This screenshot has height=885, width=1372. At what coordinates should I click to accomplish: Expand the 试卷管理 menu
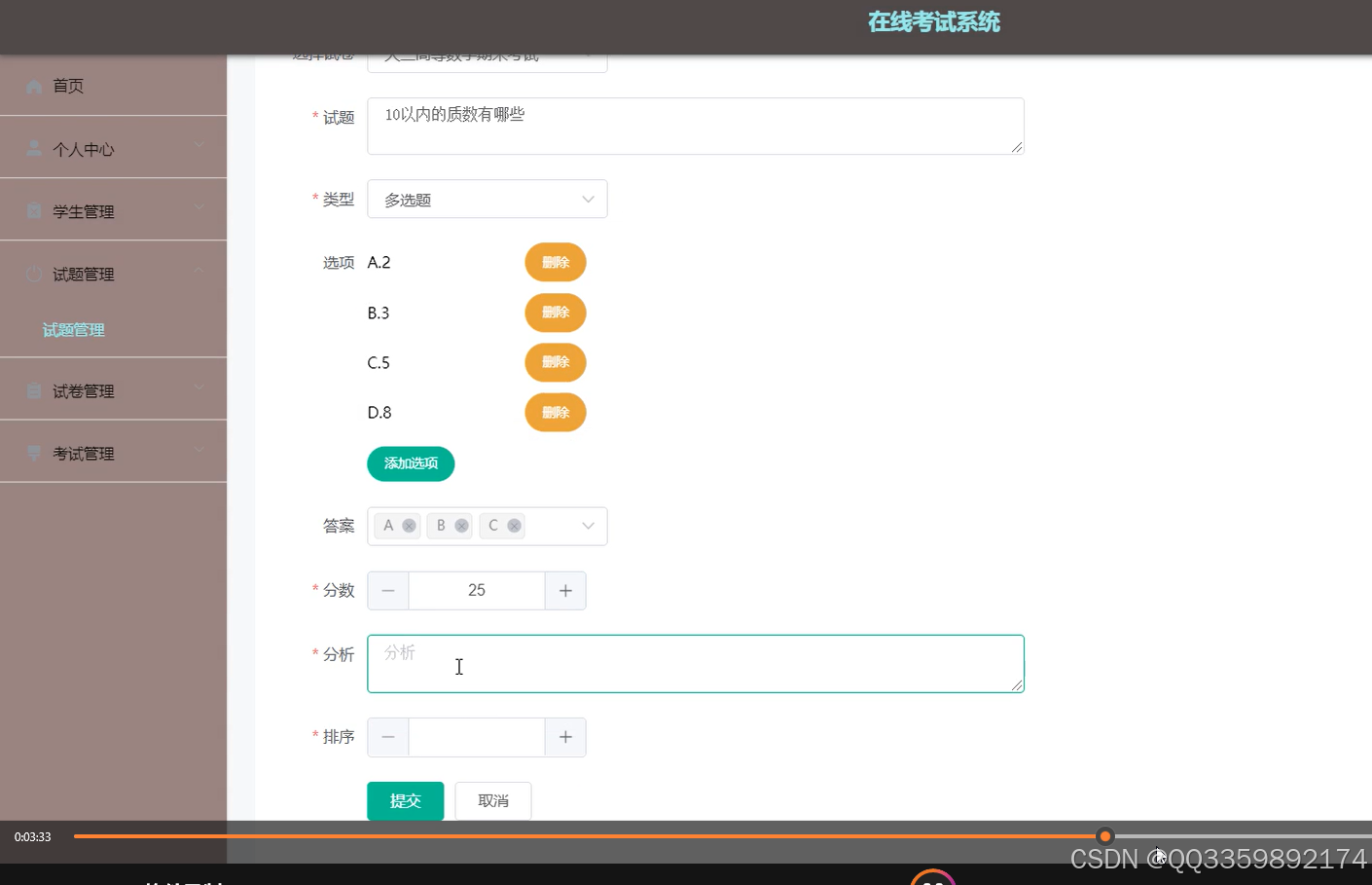click(x=113, y=390)
